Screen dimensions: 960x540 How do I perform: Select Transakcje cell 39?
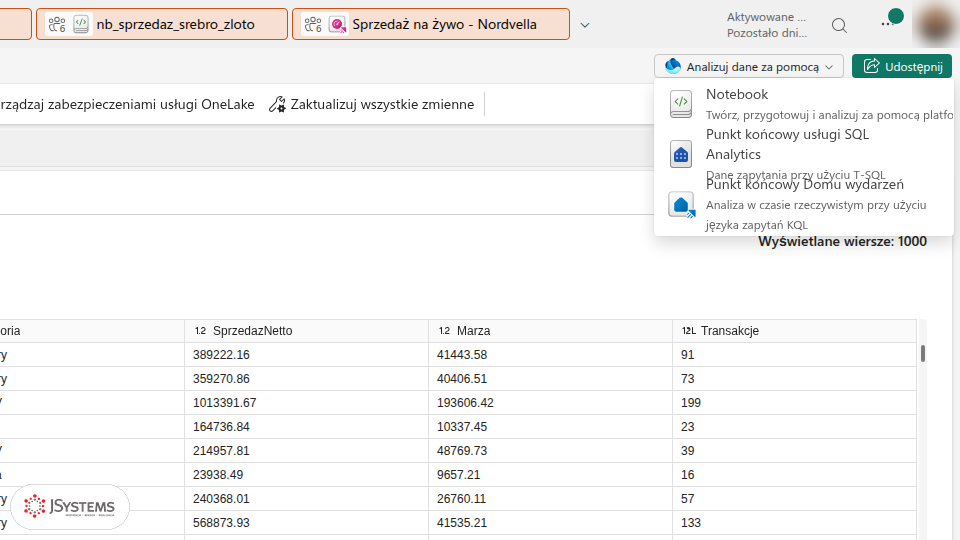tap(795, 450)
